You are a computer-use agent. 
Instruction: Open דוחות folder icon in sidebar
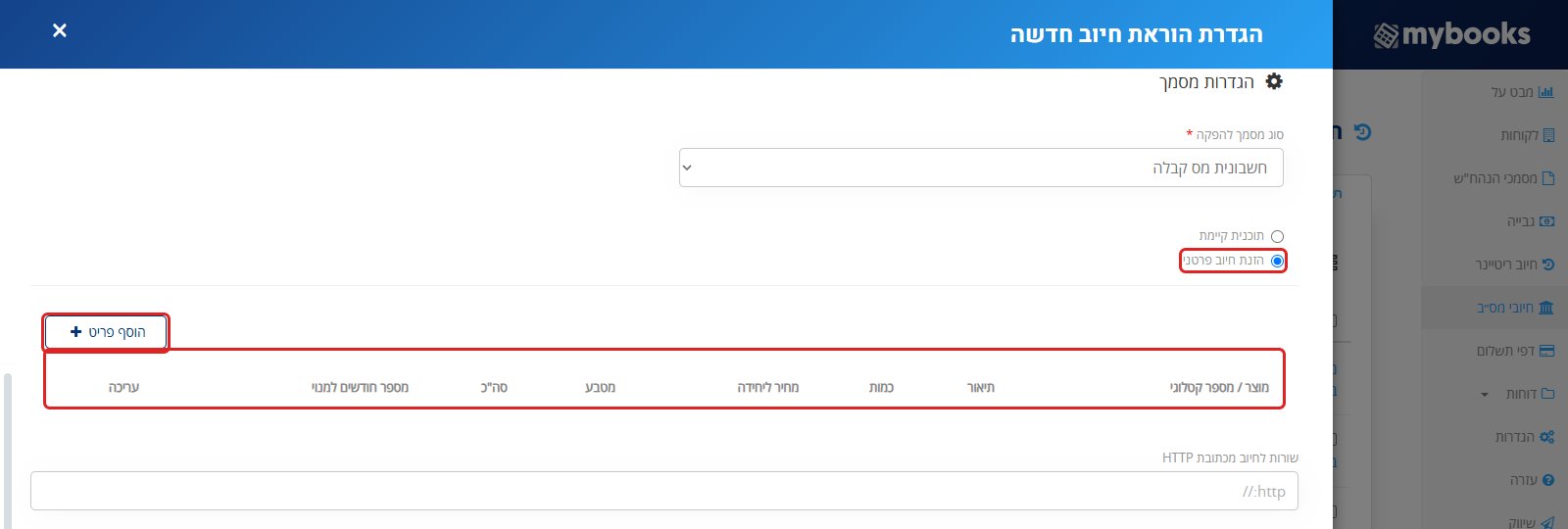1547,394
